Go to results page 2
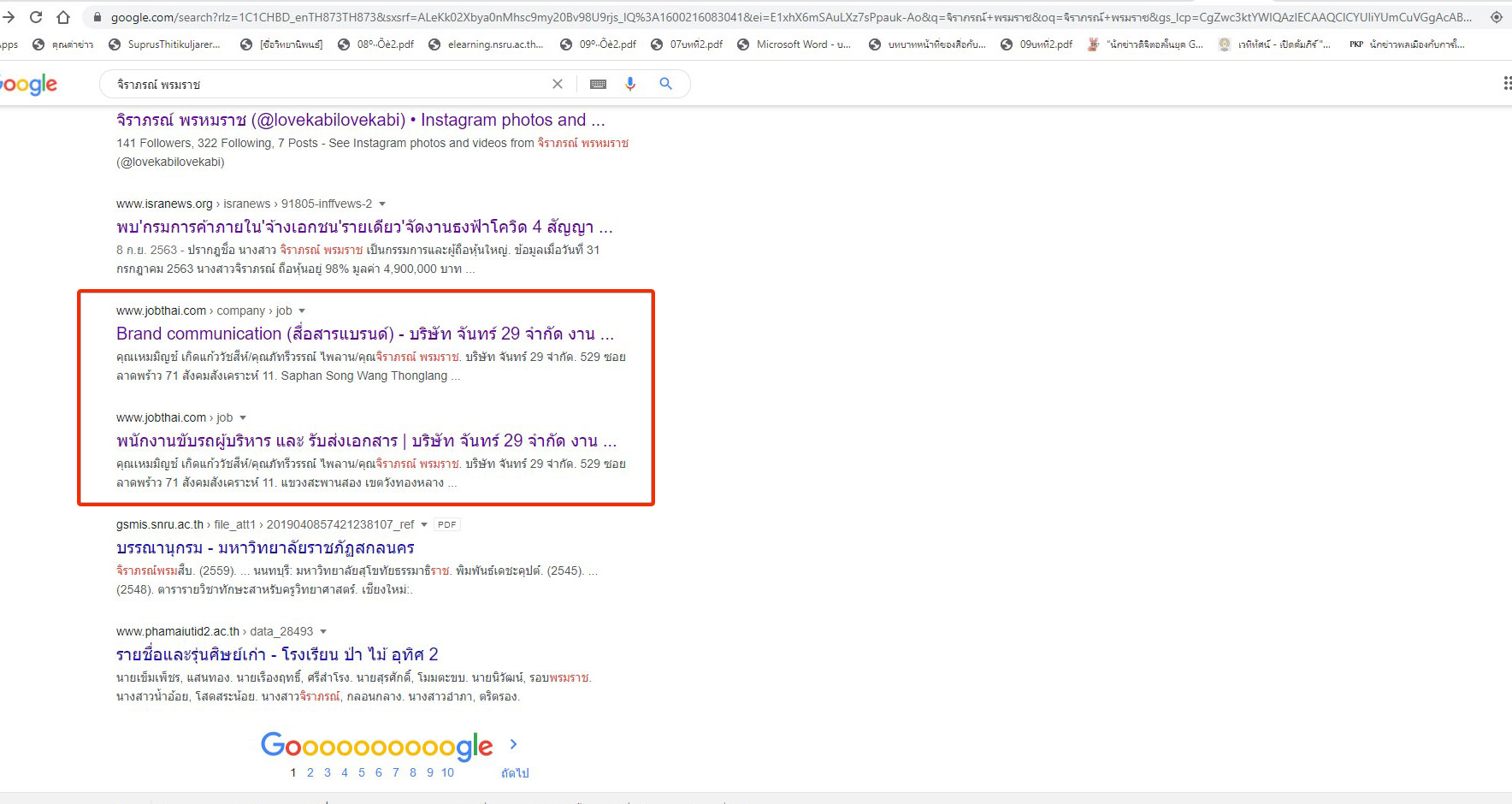 [310, 772]
